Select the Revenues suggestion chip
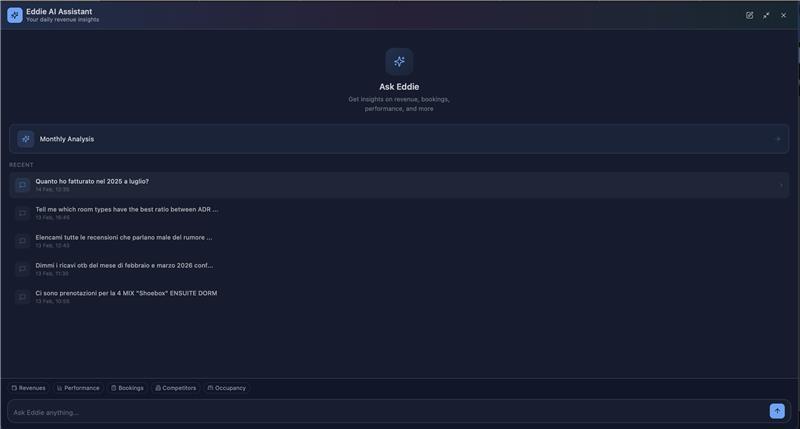The width and height of the screenshot is (800, 429). tap(29, 388)
